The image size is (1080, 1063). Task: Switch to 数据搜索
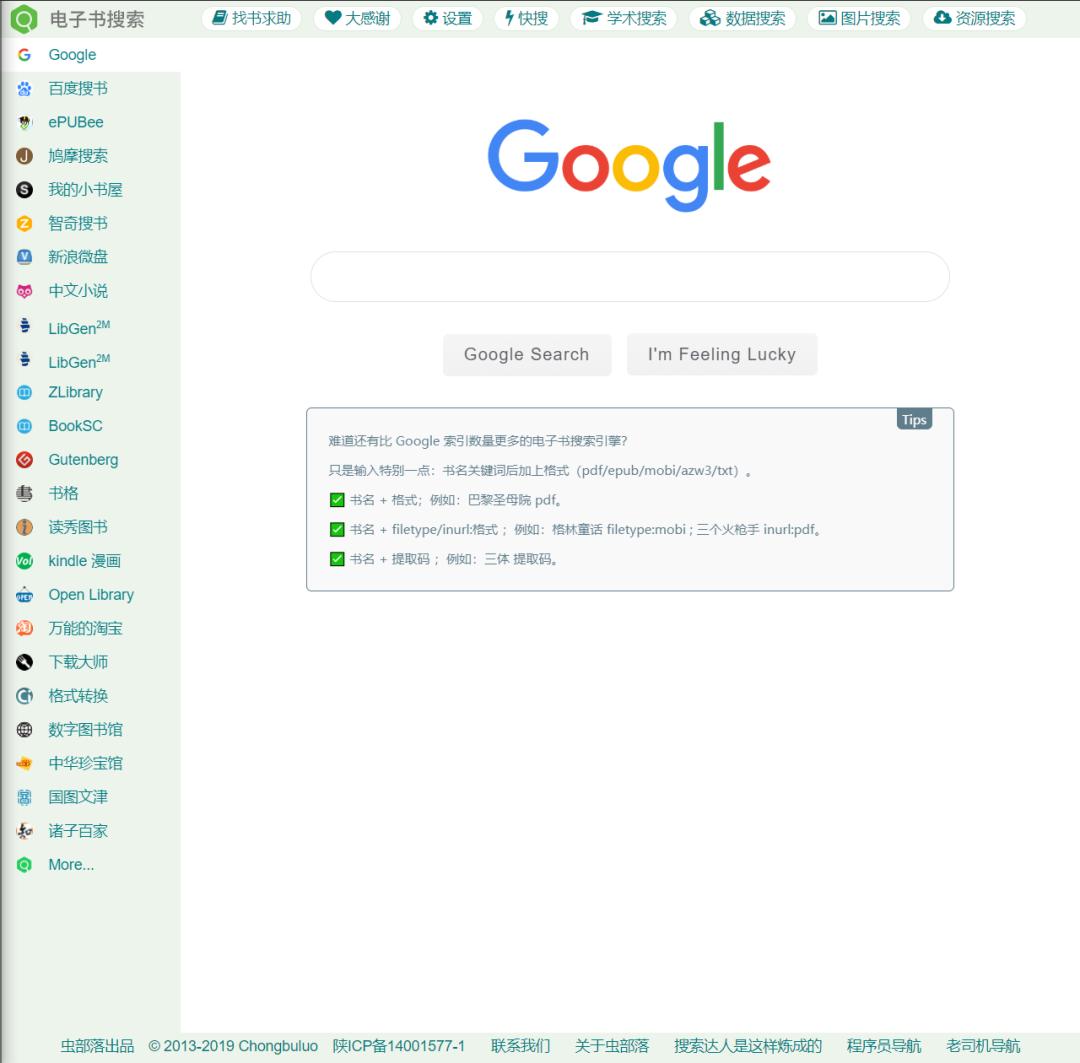coord(742,18)
